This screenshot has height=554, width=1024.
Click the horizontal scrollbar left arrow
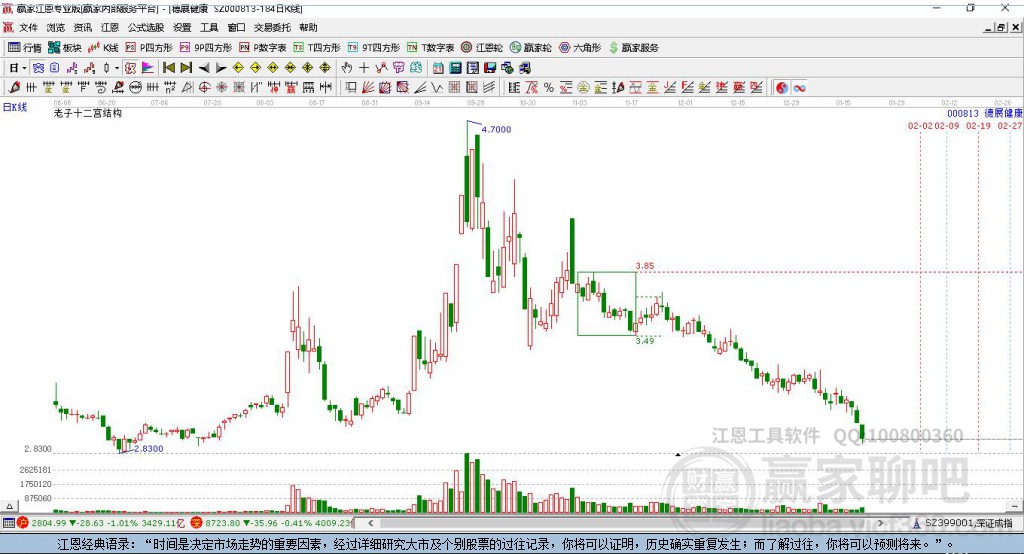click(370, 523)
